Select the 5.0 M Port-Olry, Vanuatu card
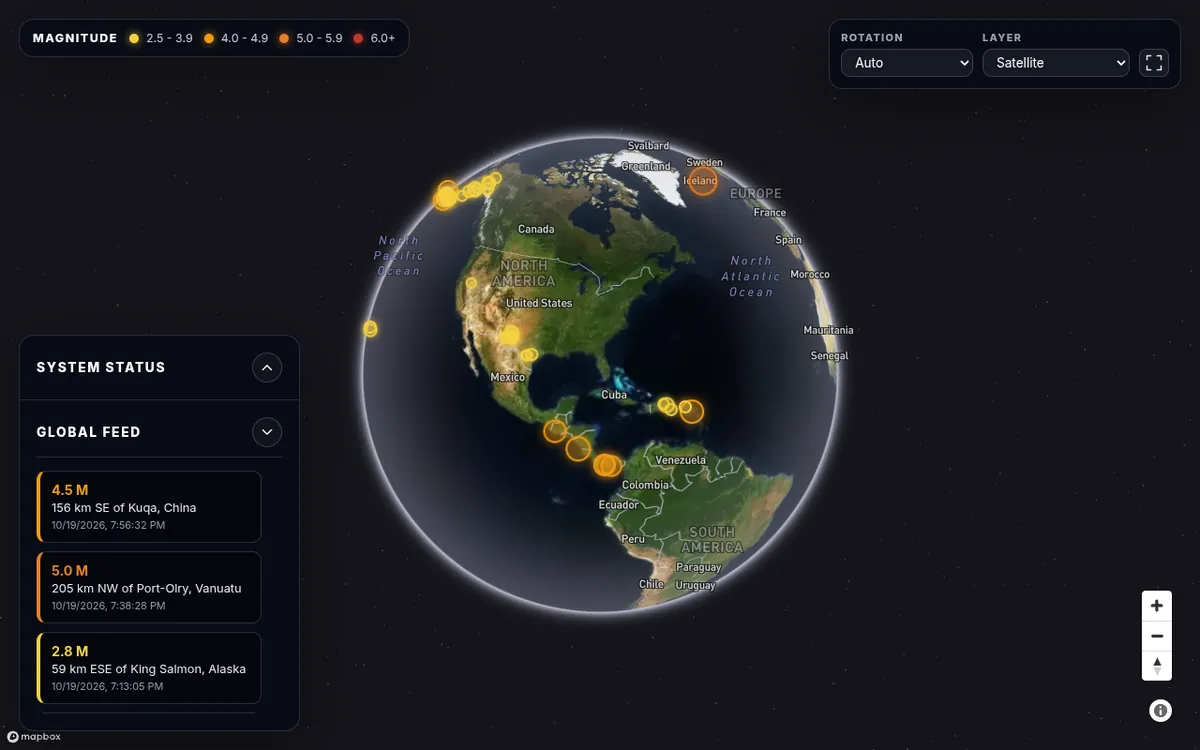1200x750 pixels. [149, 587]
